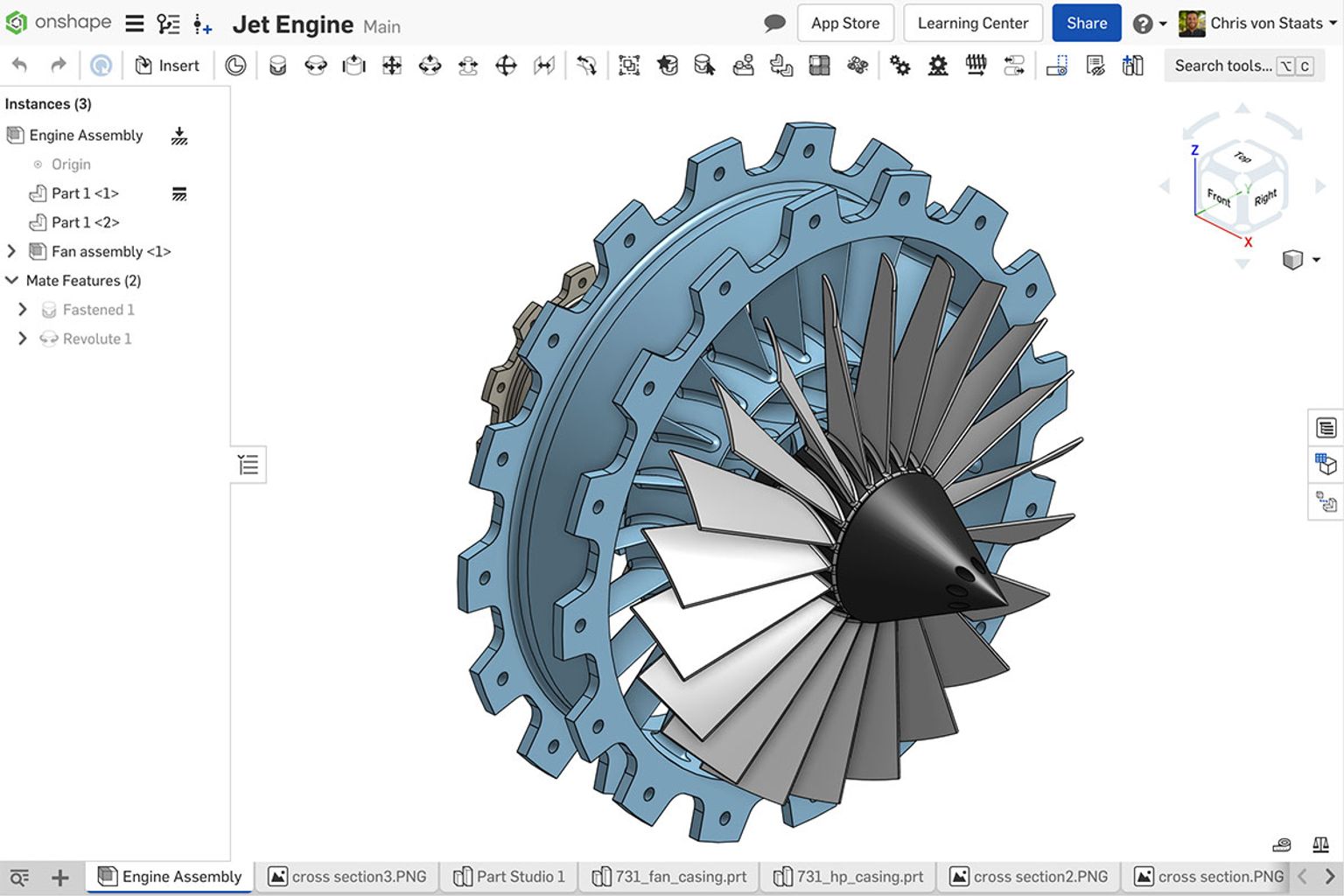Viewport: 1344px width, 896px height.
Task: Collapse the Mate Features section
Action: (x=11, y=280)
